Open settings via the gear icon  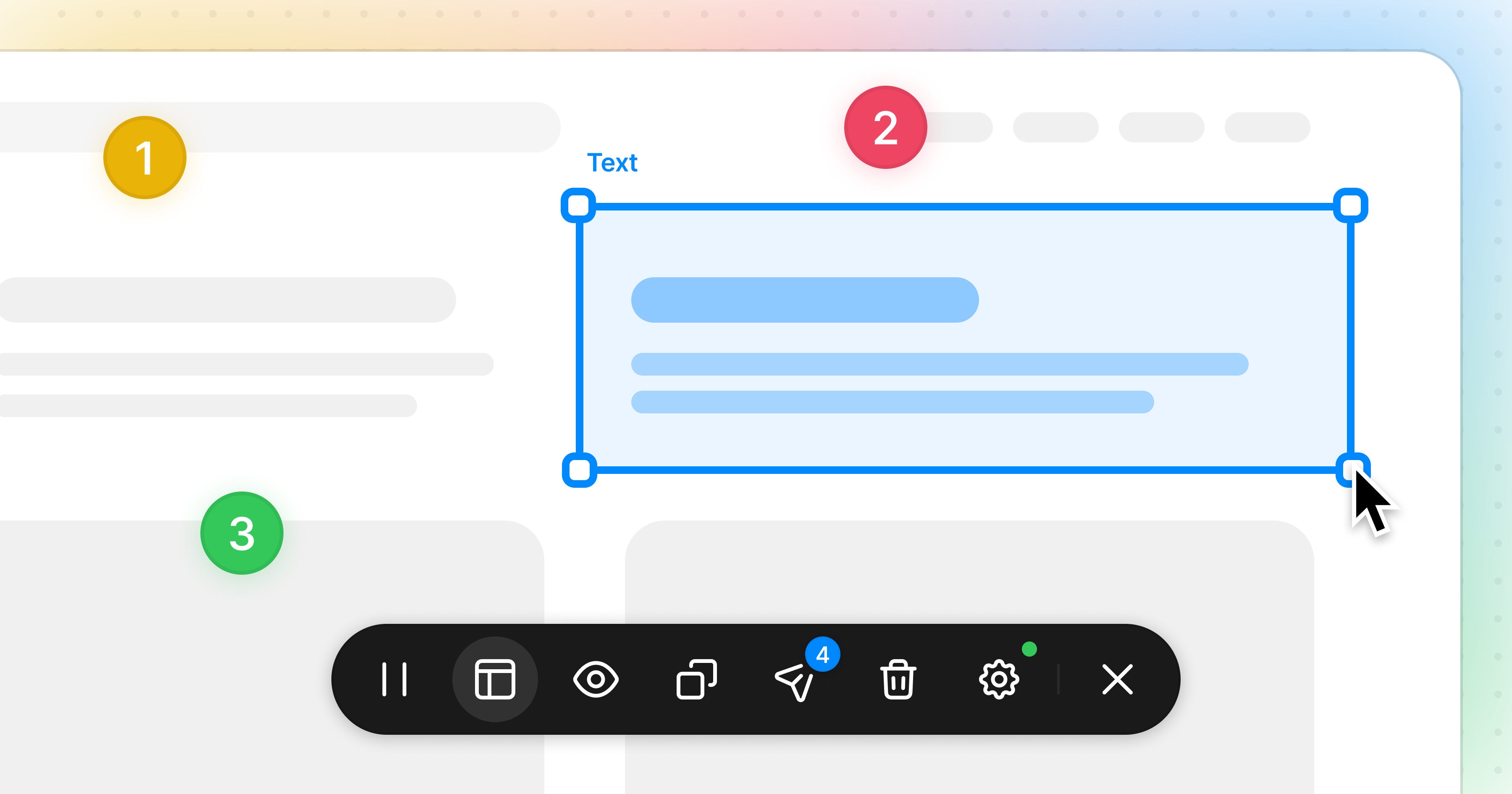pyautogui.click(x=998, y=679)
